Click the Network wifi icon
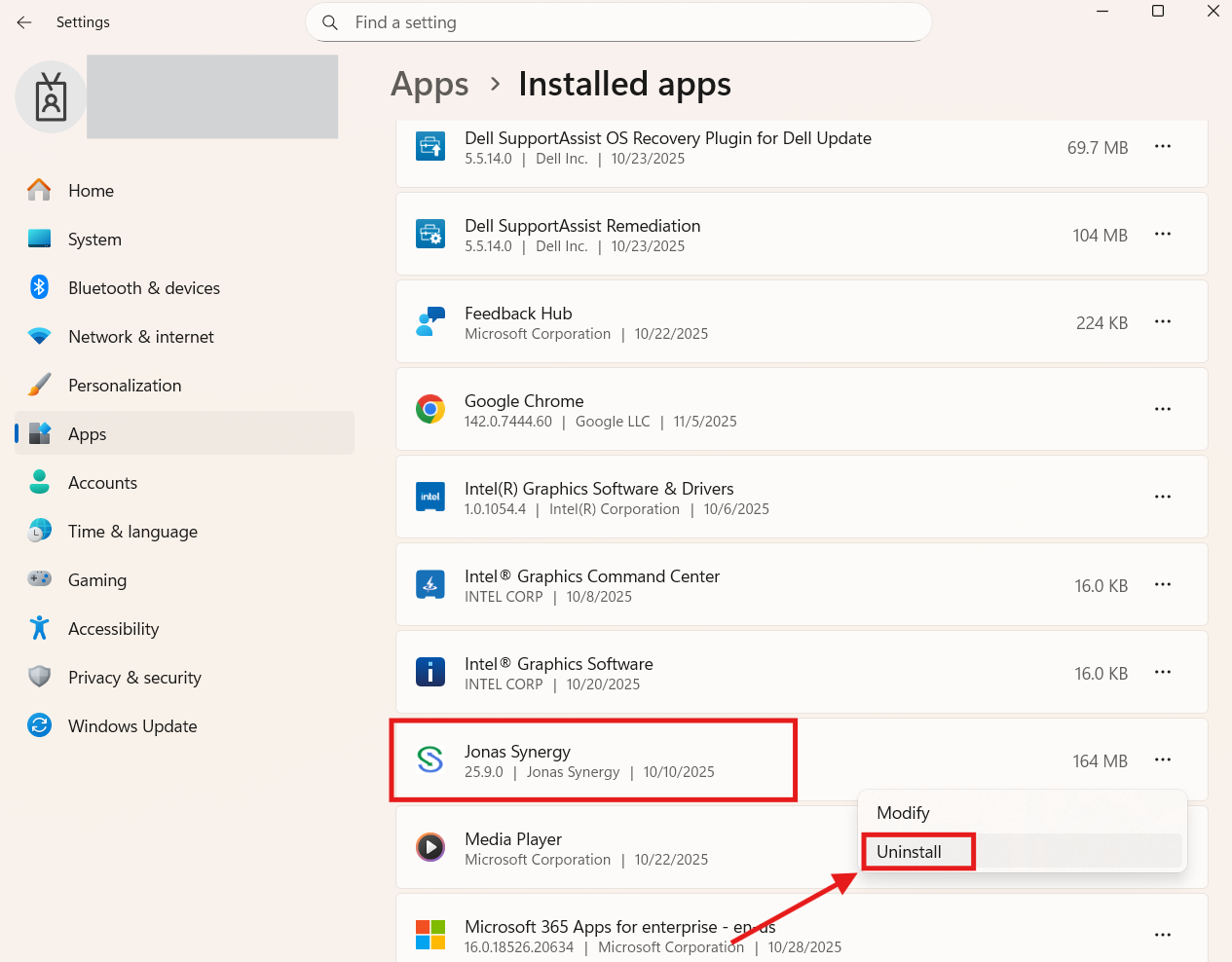 (x=39, y=336)
